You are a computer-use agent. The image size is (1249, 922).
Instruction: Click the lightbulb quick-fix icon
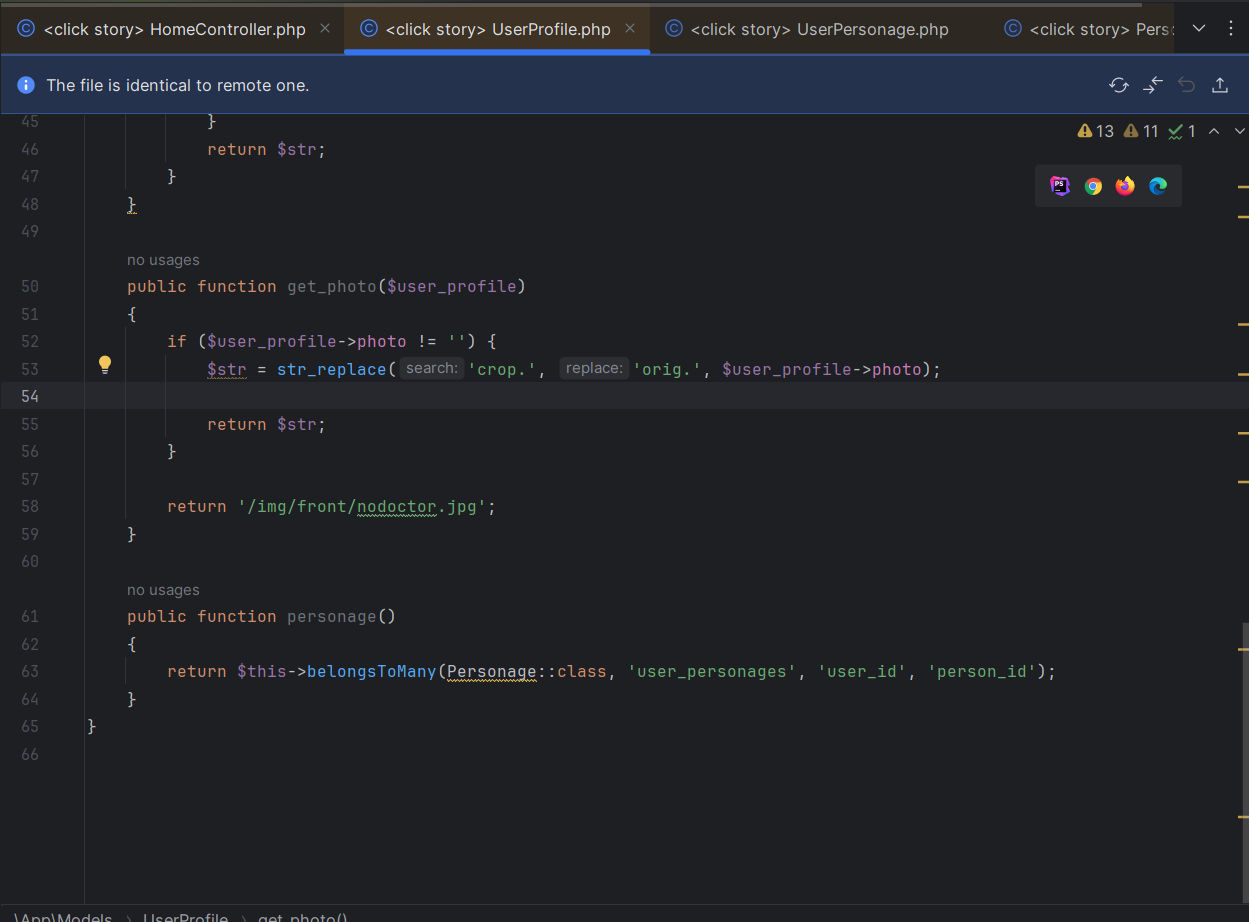[105, 365]
